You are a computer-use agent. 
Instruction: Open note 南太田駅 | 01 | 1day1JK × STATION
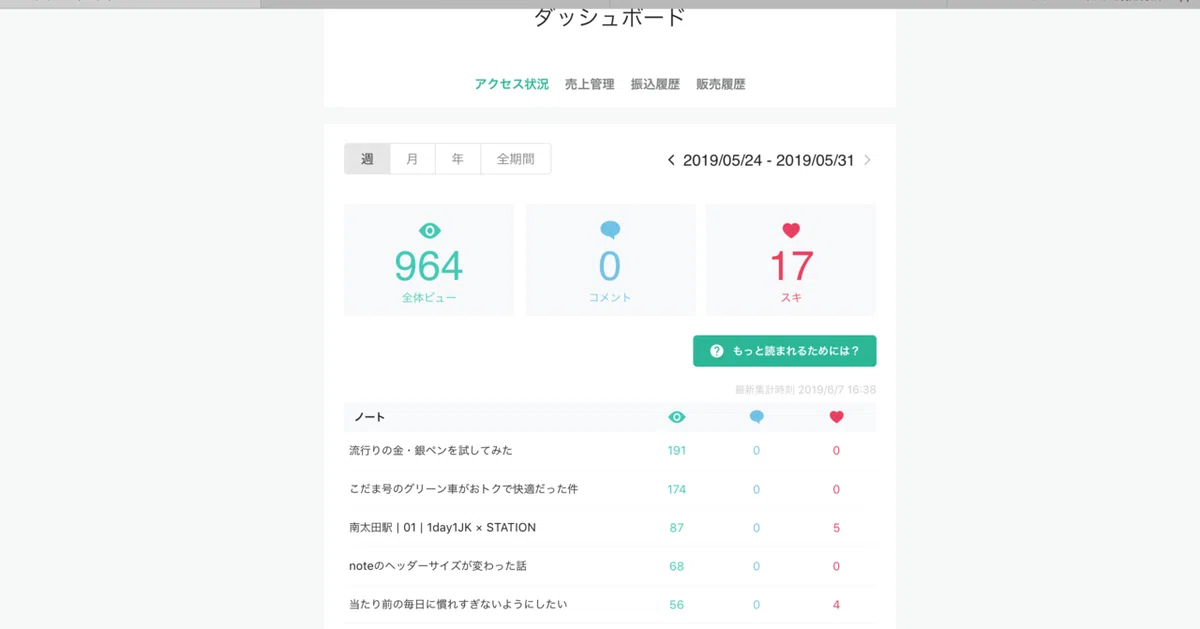pyautogui.click(x=443, y=527)
